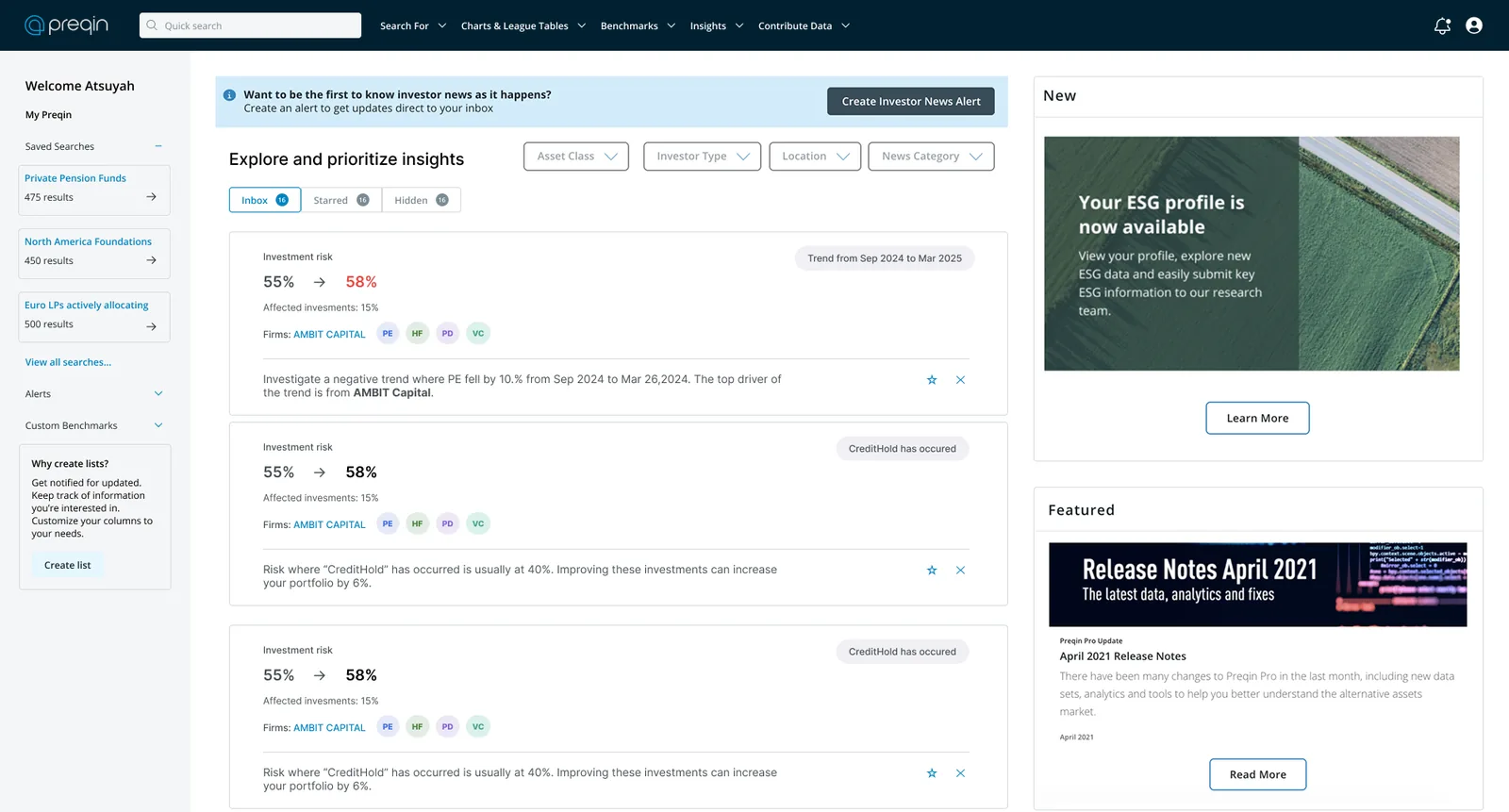Viewport: 1509px width, 812px height.
Task: Click the My Preqin sidebar item
Action: click(x=48, y=115)
